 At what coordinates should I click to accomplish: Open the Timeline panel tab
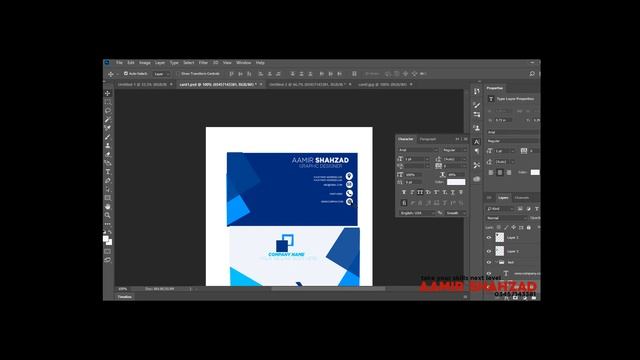pyautogui.click(x=124, y=297)
